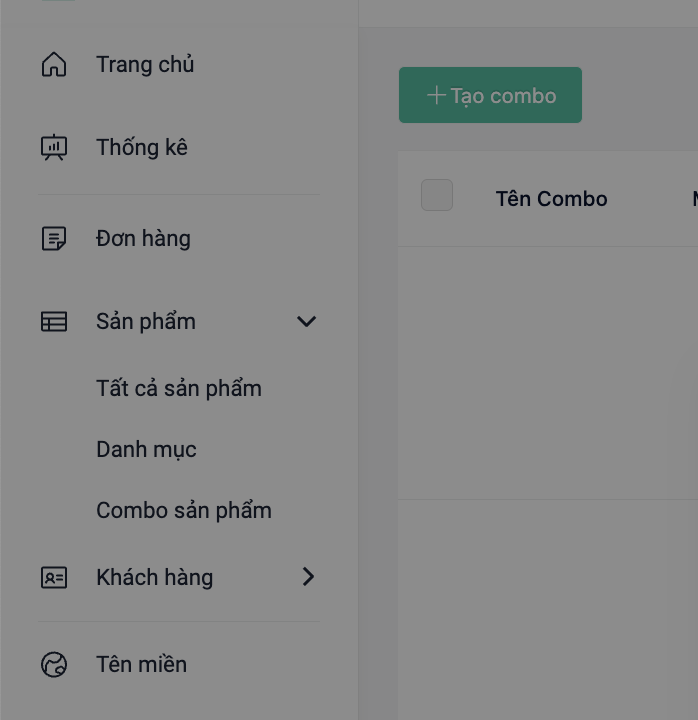The width and height of the screenshot is (698, 720).
Task: Click the home icon beside Trang chủ
Action: point(54,65)
